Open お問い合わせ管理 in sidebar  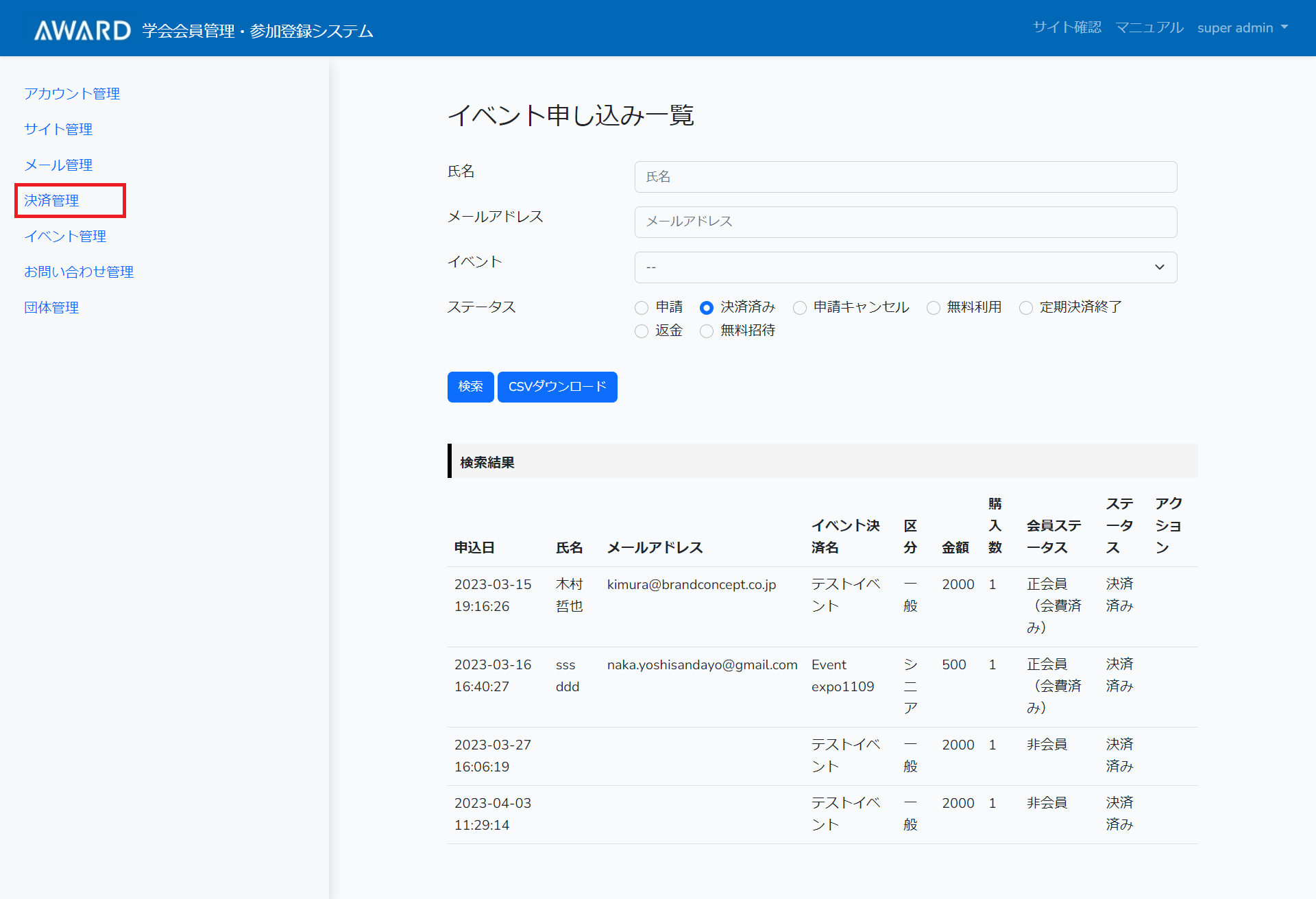click(79, 272)
